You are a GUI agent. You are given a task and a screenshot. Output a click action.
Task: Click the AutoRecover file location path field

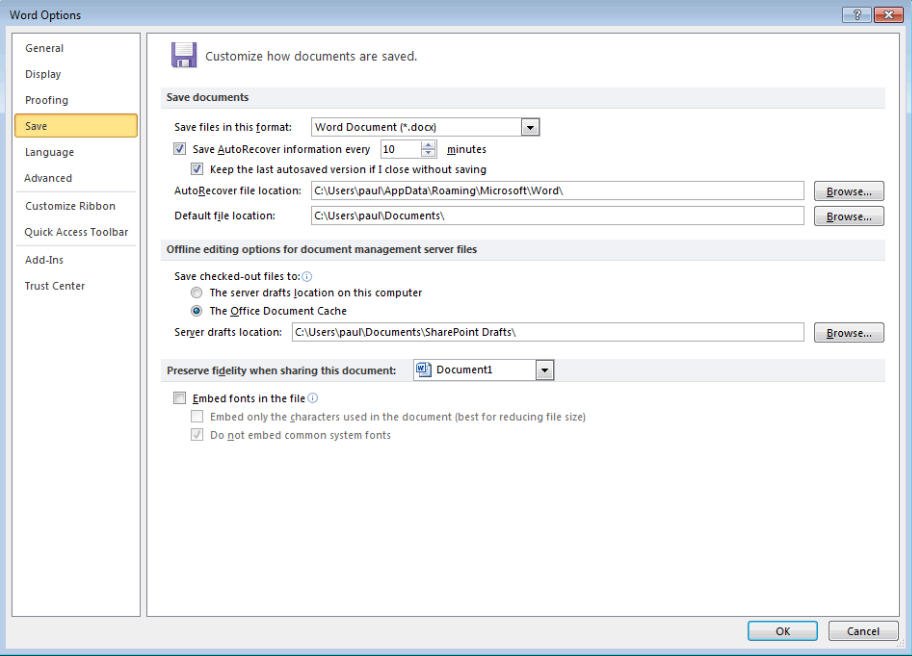coord(557,191)
